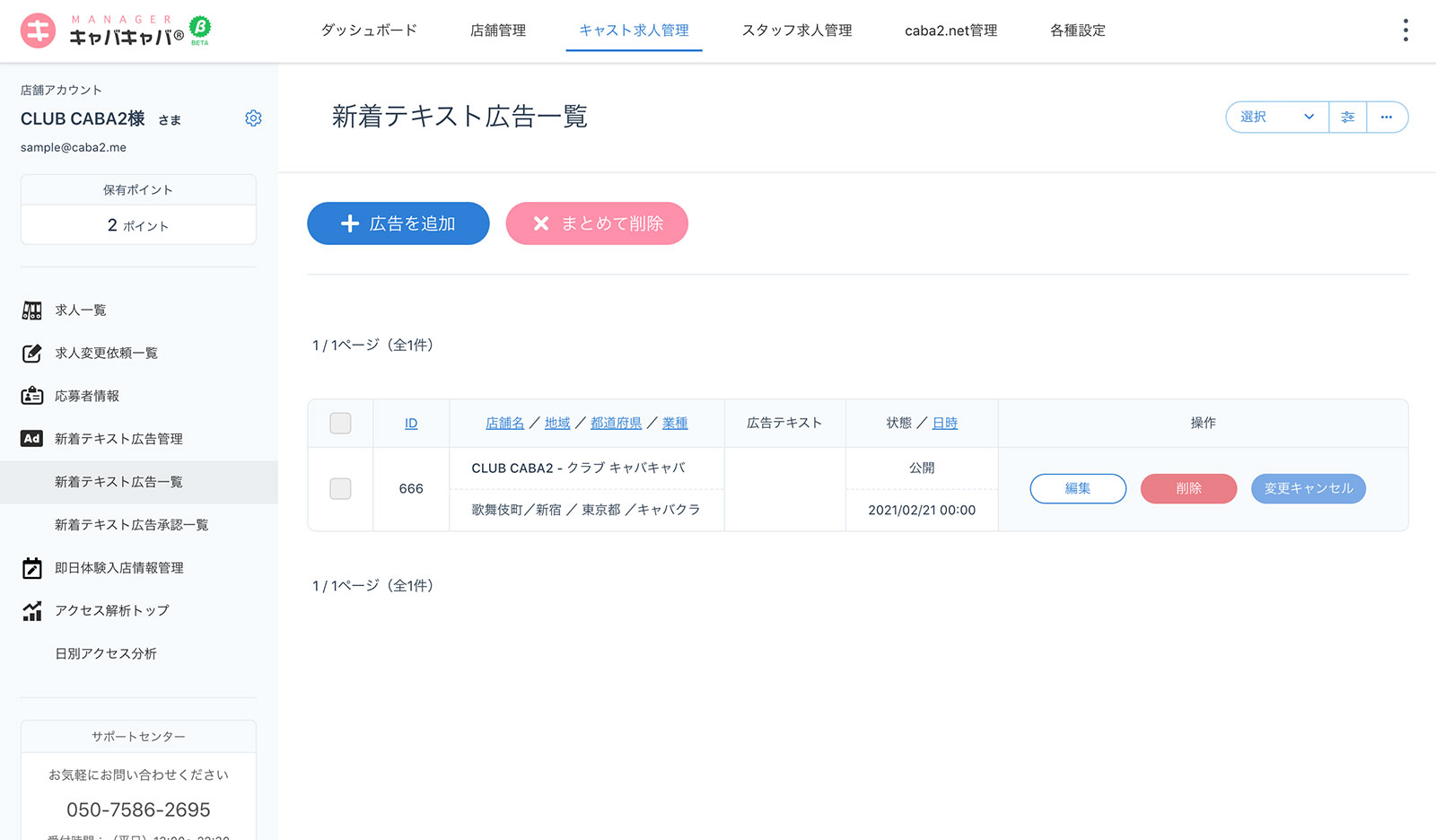
Task: Click the アクセス解析トップ chart icon
Action: pyautogui.click(x=32, y=611)
